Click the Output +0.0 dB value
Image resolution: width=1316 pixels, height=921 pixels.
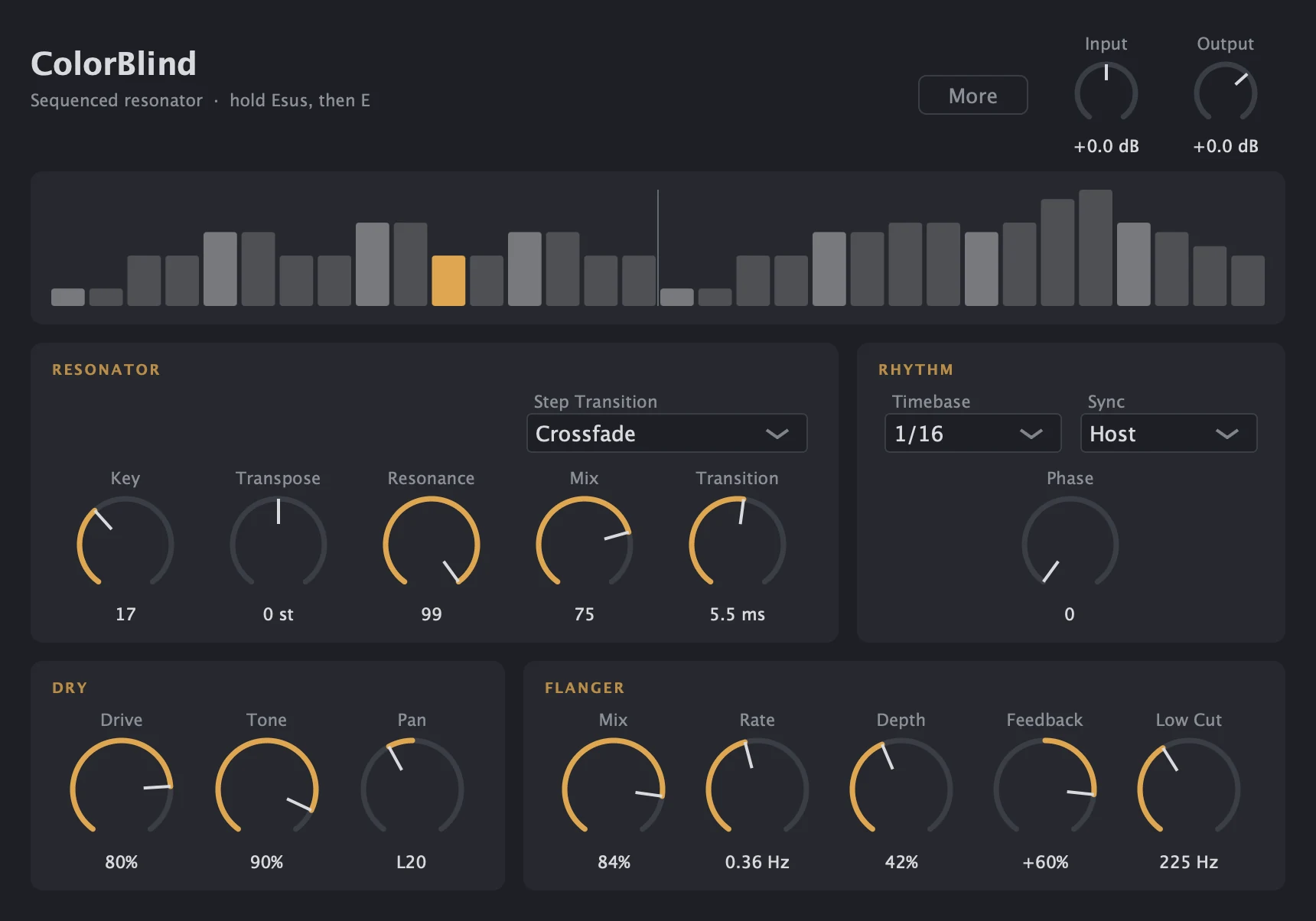[x=1226, y=146]
